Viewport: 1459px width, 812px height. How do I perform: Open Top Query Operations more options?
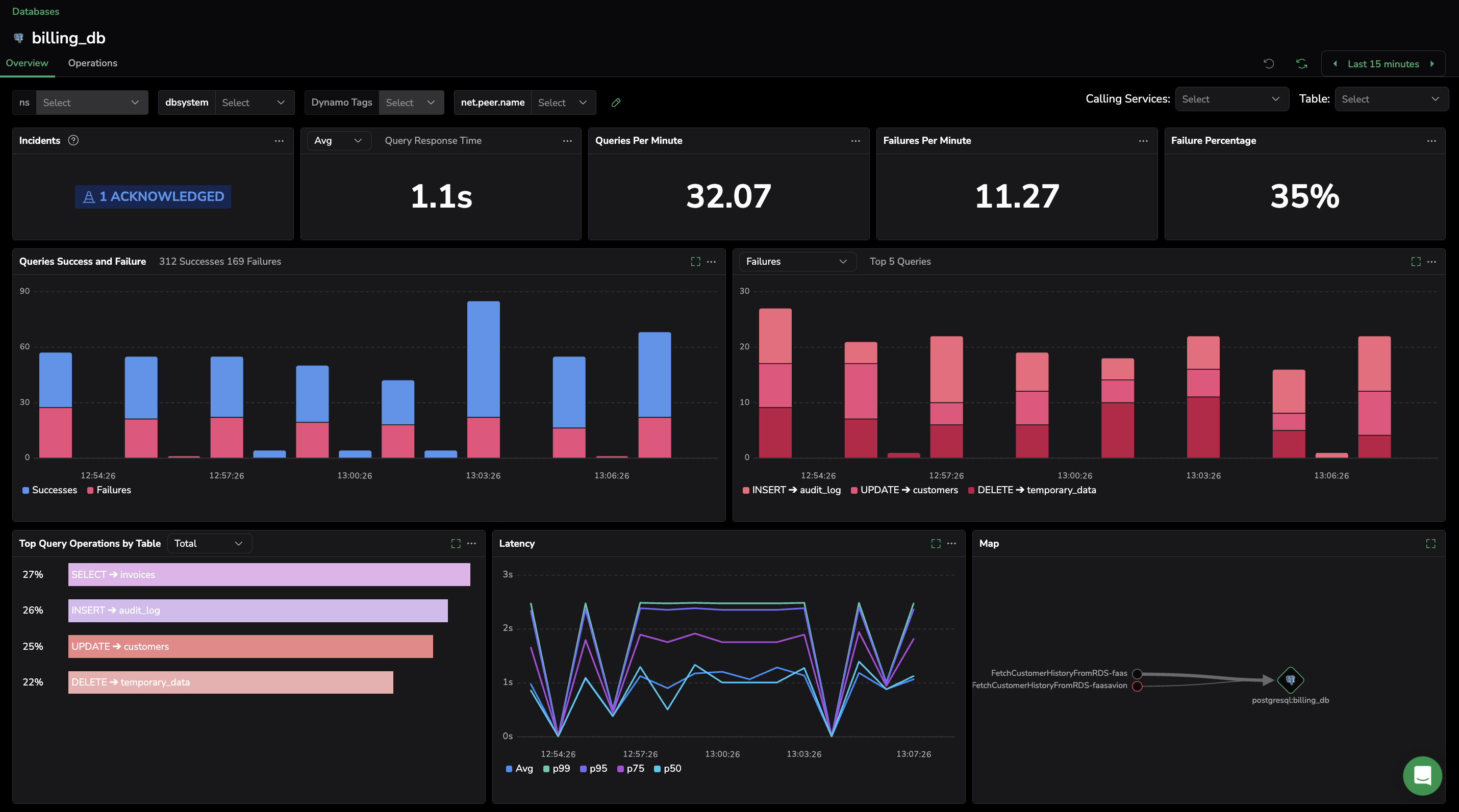tap(472, 544)
